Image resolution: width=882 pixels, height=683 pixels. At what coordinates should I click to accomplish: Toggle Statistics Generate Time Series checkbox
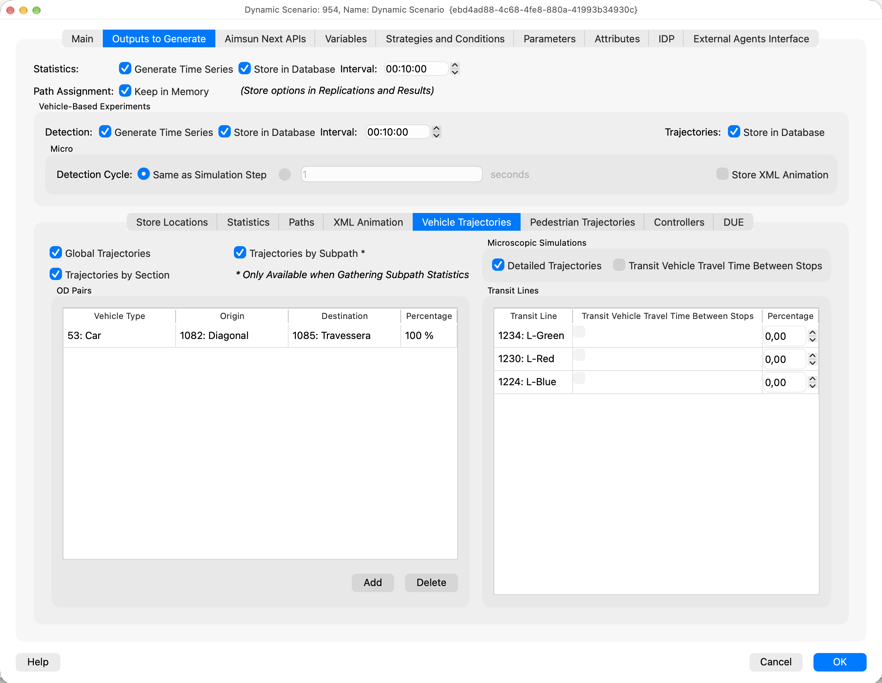125,69
